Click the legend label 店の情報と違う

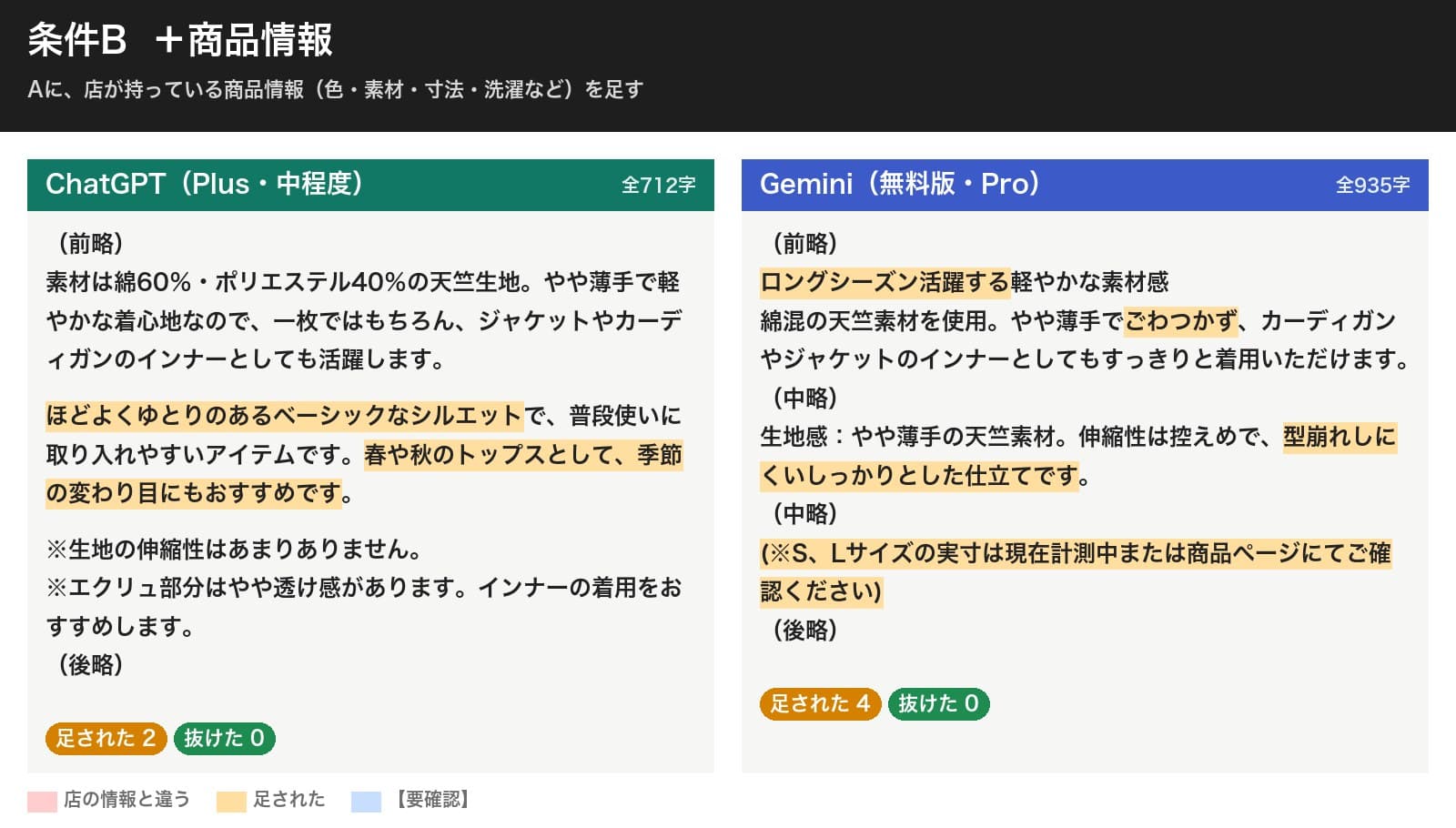click(126, 799)
